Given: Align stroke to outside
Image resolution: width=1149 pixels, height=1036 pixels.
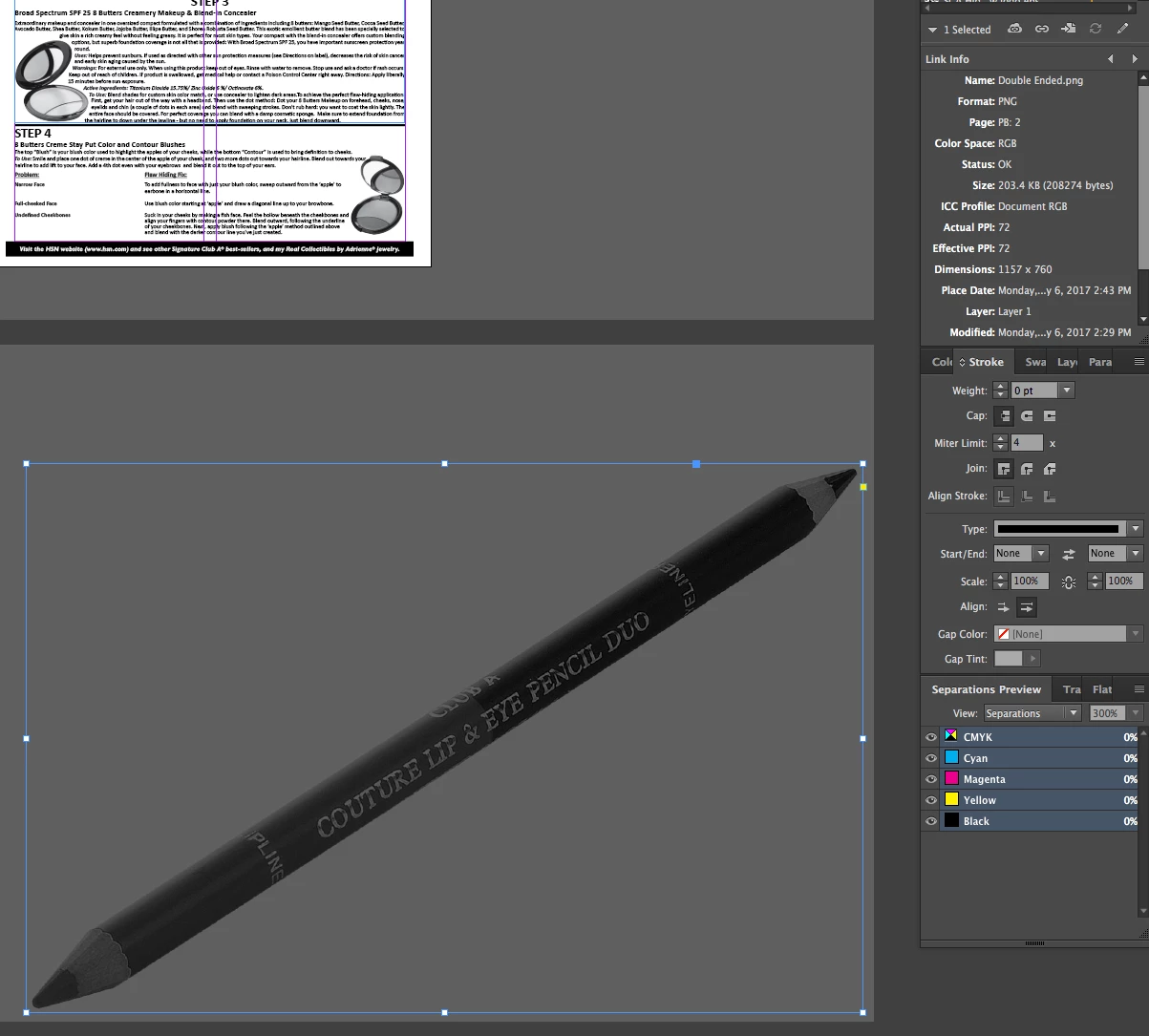Looking at the screenshot, I should [1050, 496].
